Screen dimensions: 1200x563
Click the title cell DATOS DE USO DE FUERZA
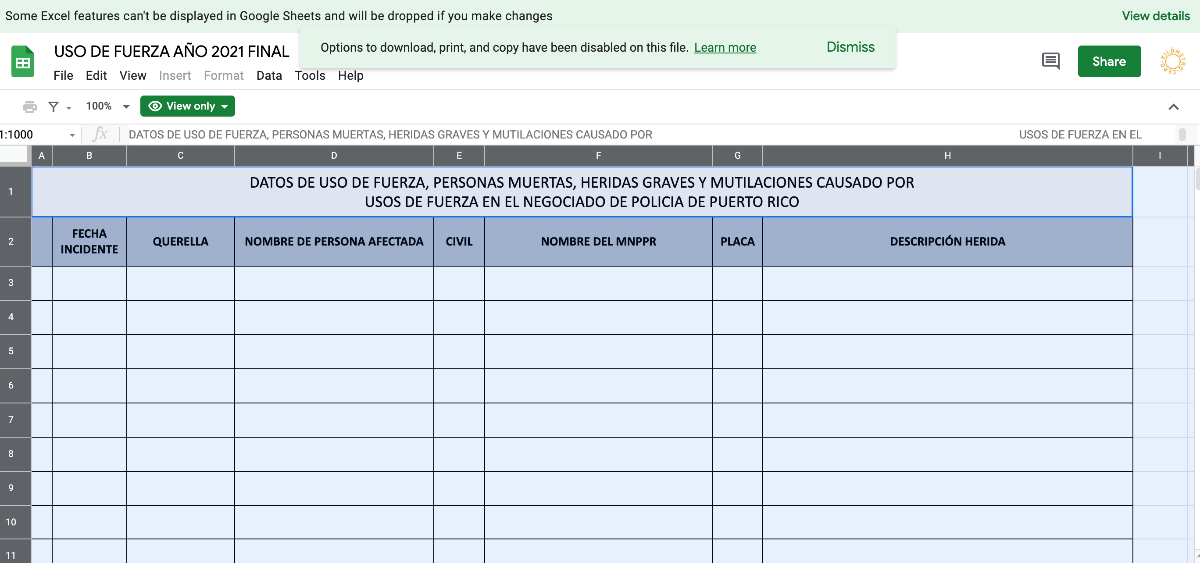pos(582,192)
